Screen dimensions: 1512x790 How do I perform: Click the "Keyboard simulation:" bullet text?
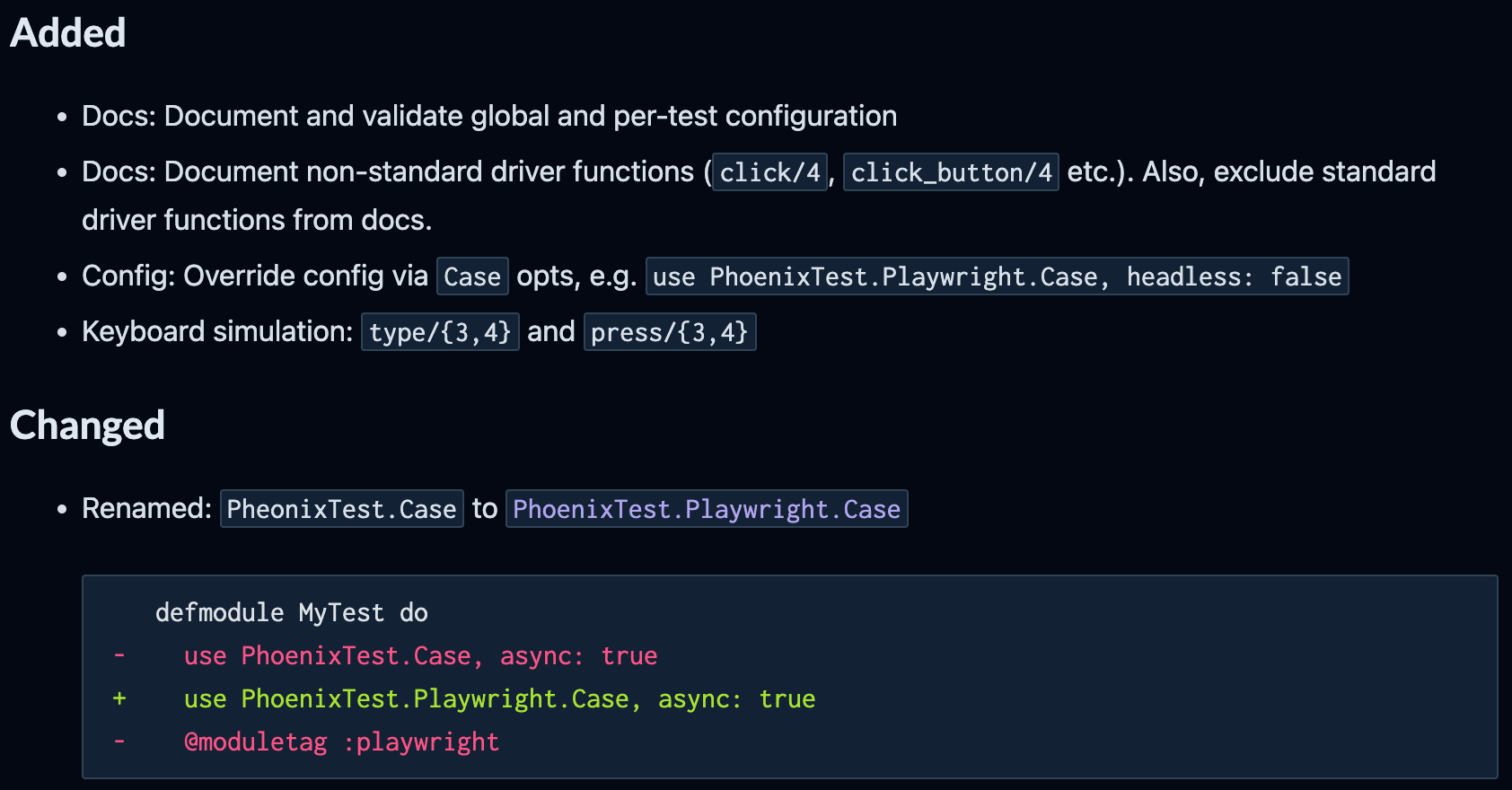217,332
